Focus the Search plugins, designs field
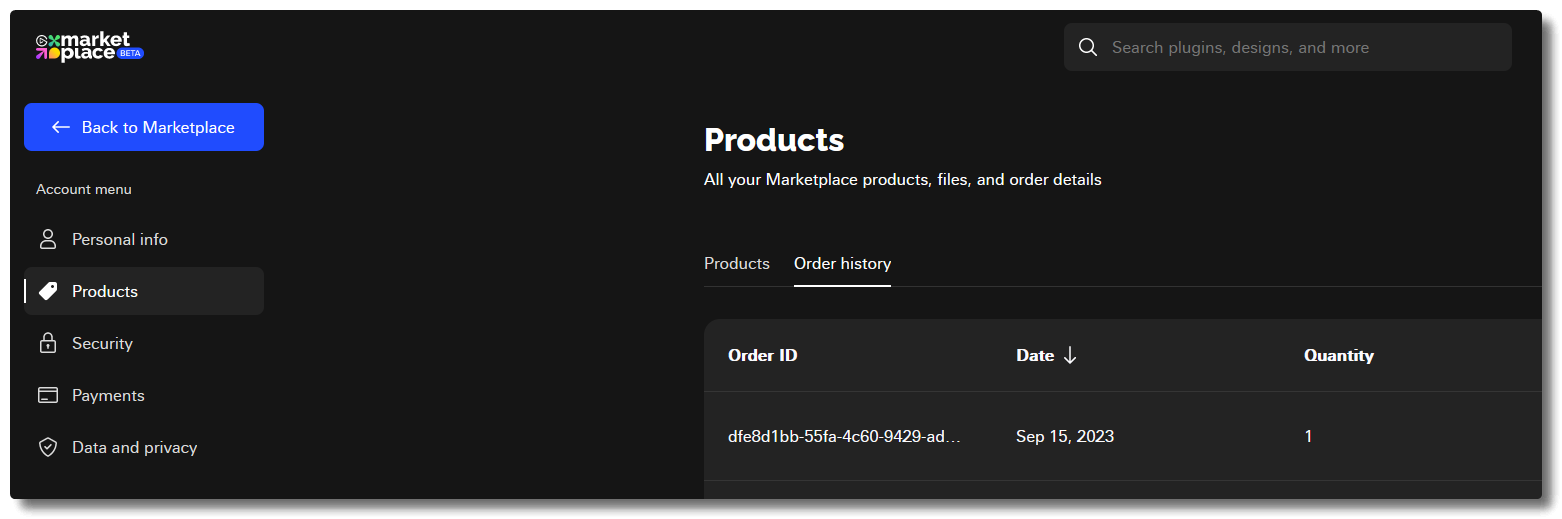Image resolution: width=1562 pixels, height=519 pixels. pos(1288,47)
